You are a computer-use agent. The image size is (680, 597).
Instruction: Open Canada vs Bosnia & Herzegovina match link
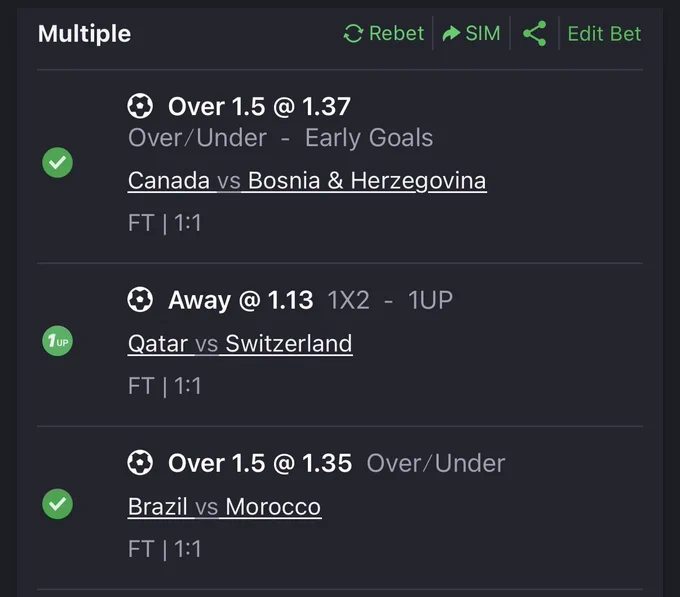(x=307, y=181)
